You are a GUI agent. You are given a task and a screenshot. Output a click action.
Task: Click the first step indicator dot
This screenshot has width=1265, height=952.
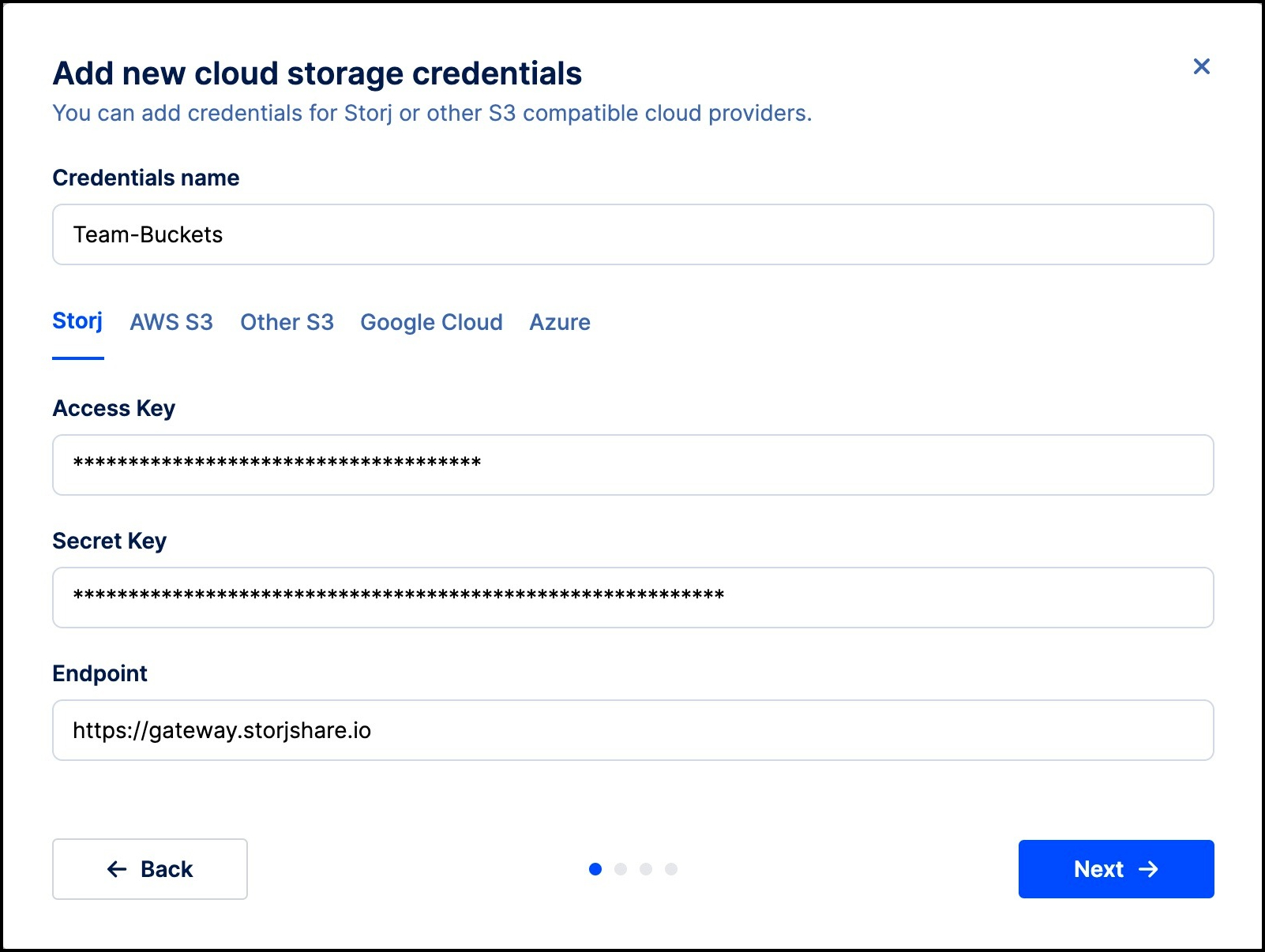(595, 869)
